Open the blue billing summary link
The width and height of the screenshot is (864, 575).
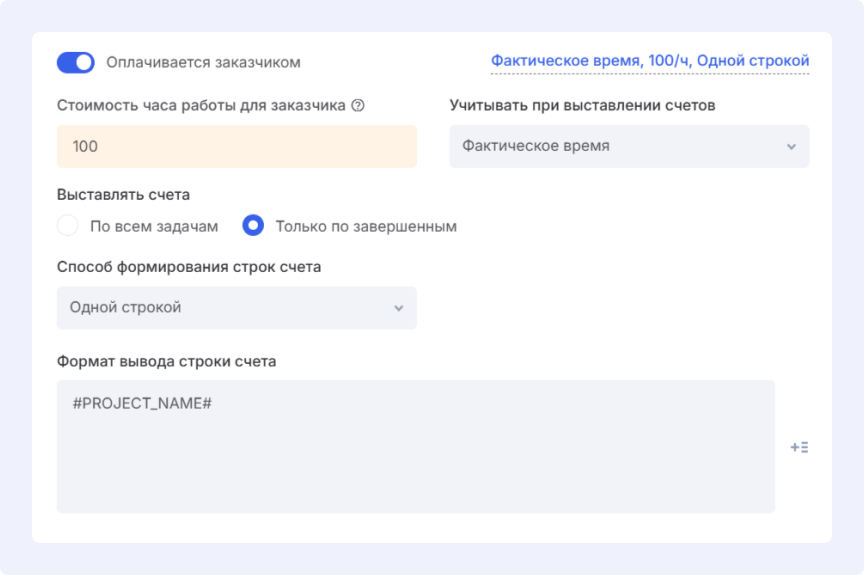pos(649,62)
